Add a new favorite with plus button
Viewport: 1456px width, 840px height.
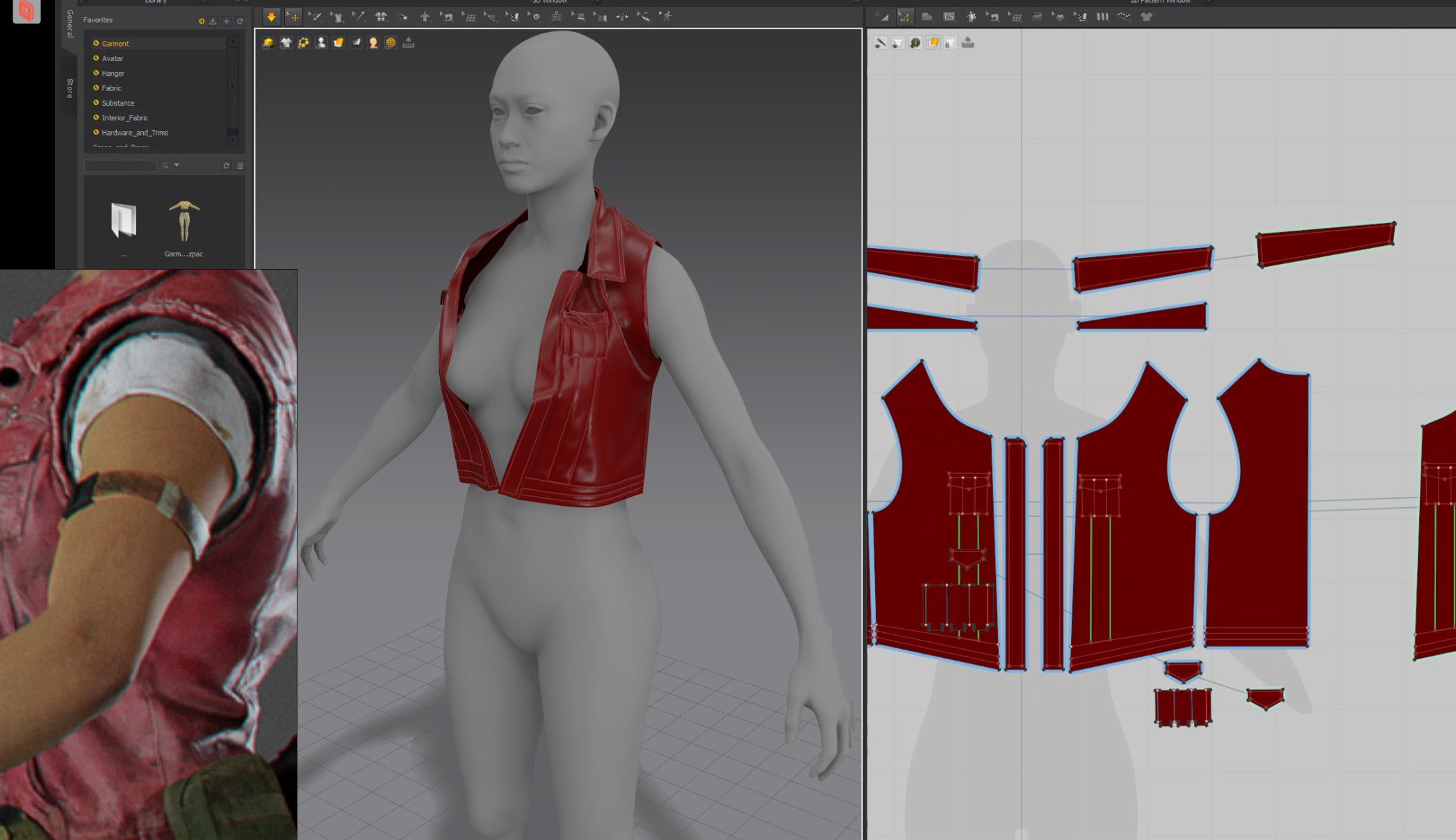click(x=227, y=21)
